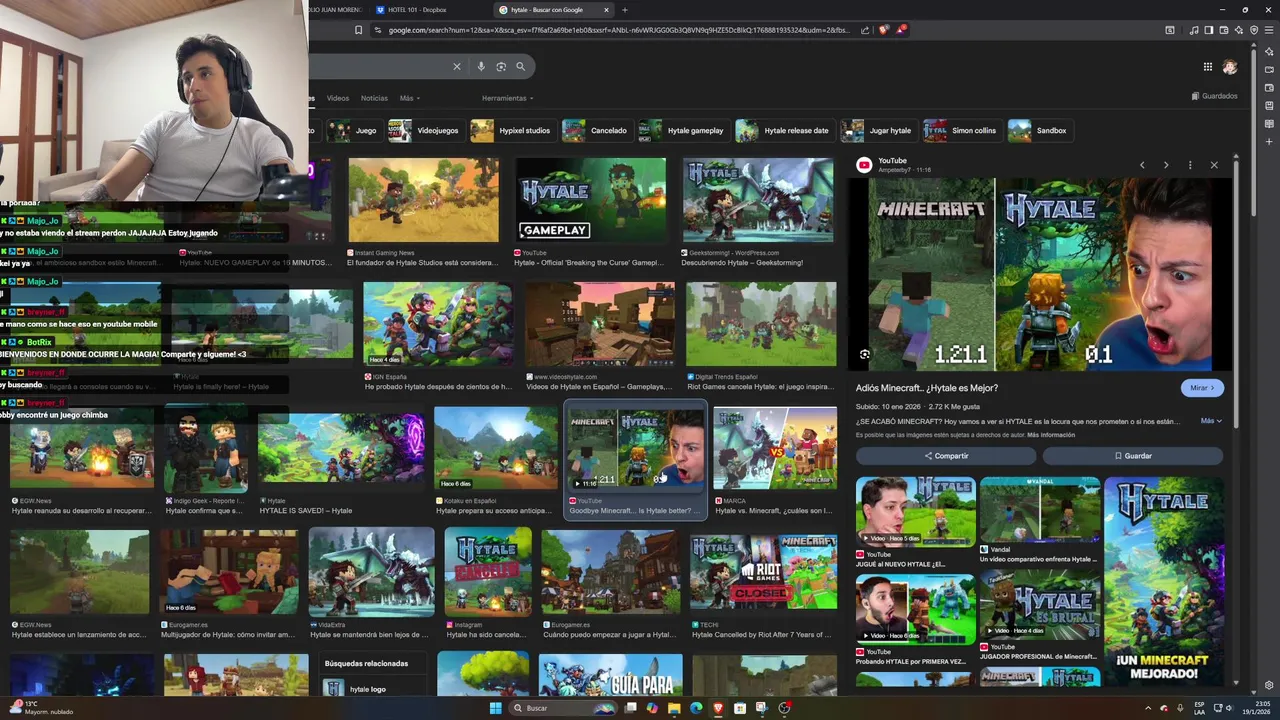The width and height of the screenshot is (1280, 720).
Task: Open Google Lens image search icon
Action: pos(501,67)
